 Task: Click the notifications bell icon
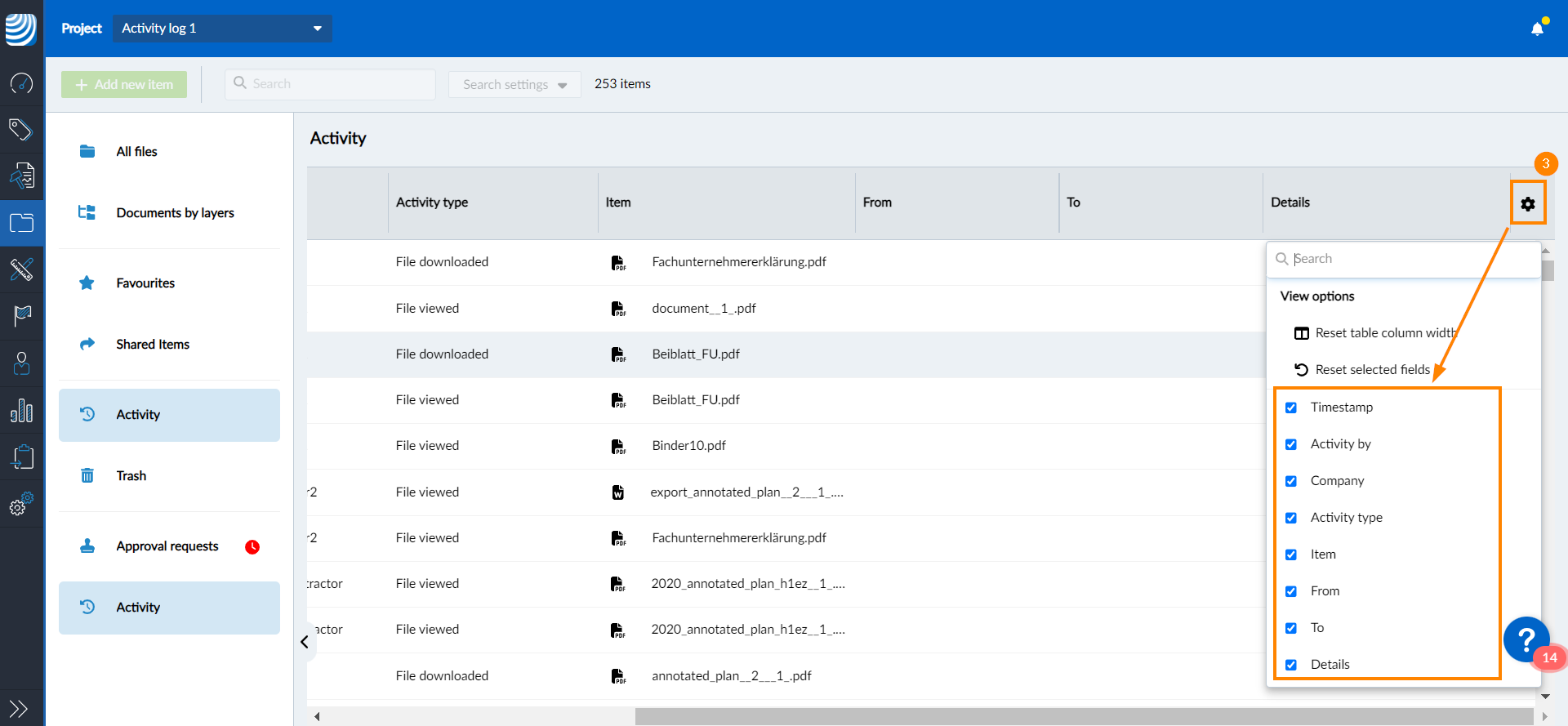[x=1537, y=29]
